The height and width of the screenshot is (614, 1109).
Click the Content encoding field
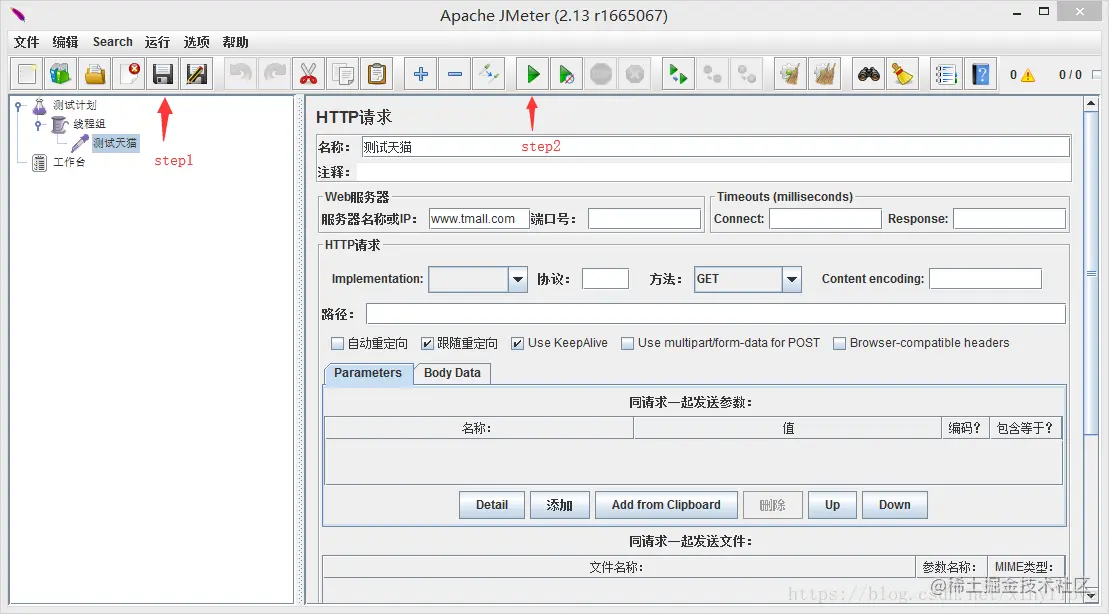(x=985, y=279)
